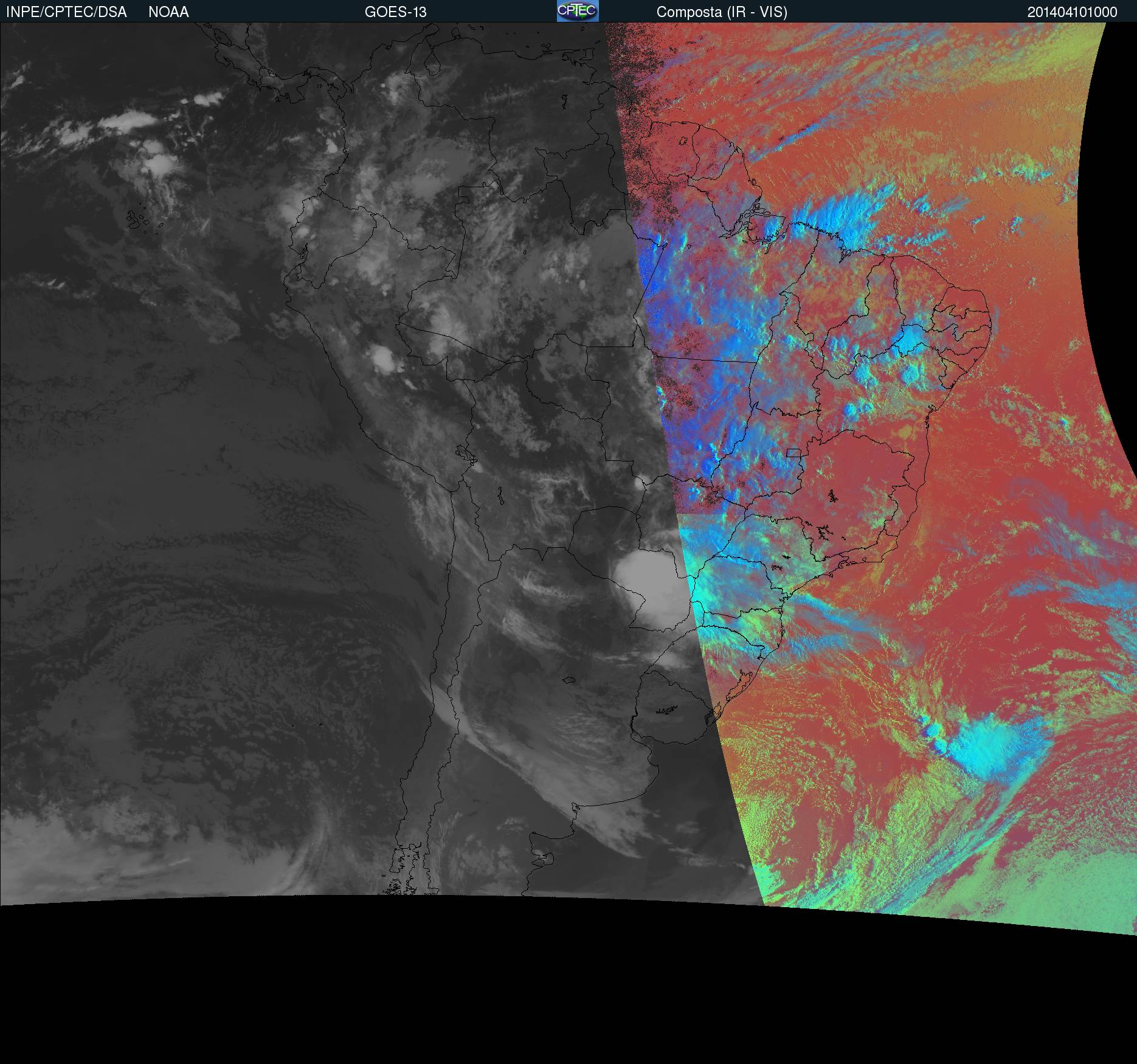Select the Composta (IR - VIS) title

[722, 12]
